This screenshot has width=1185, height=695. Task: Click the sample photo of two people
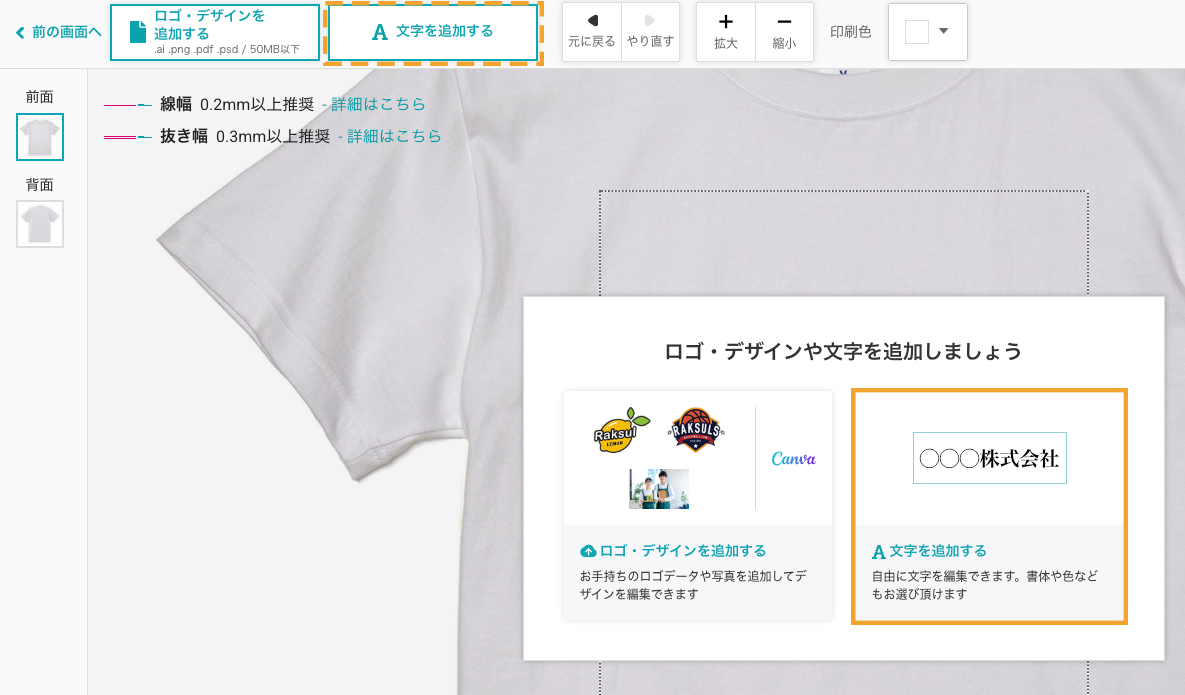tap(659, 489)
